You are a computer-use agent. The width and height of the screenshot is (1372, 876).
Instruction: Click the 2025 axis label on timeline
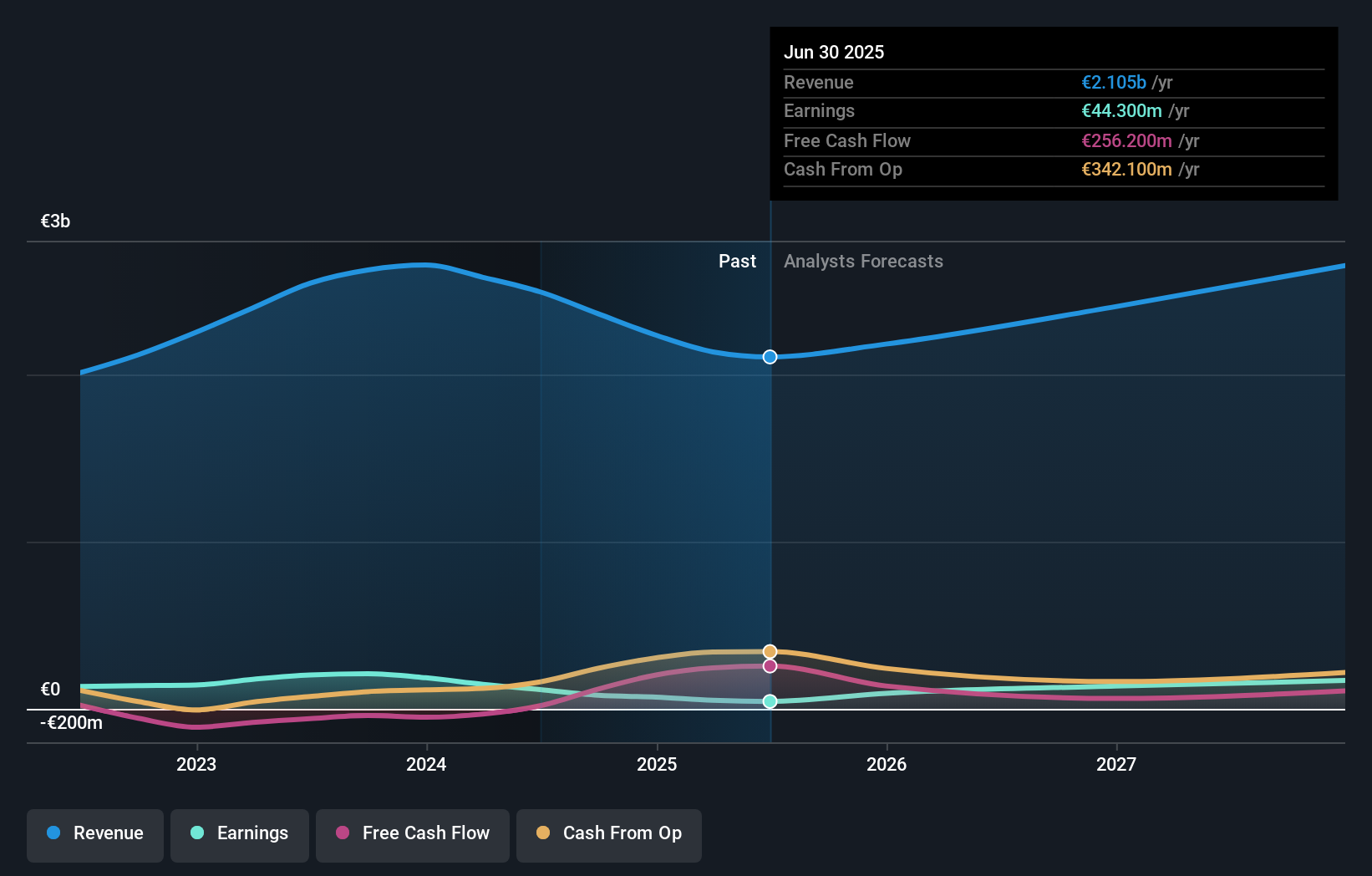coord(658,763)
